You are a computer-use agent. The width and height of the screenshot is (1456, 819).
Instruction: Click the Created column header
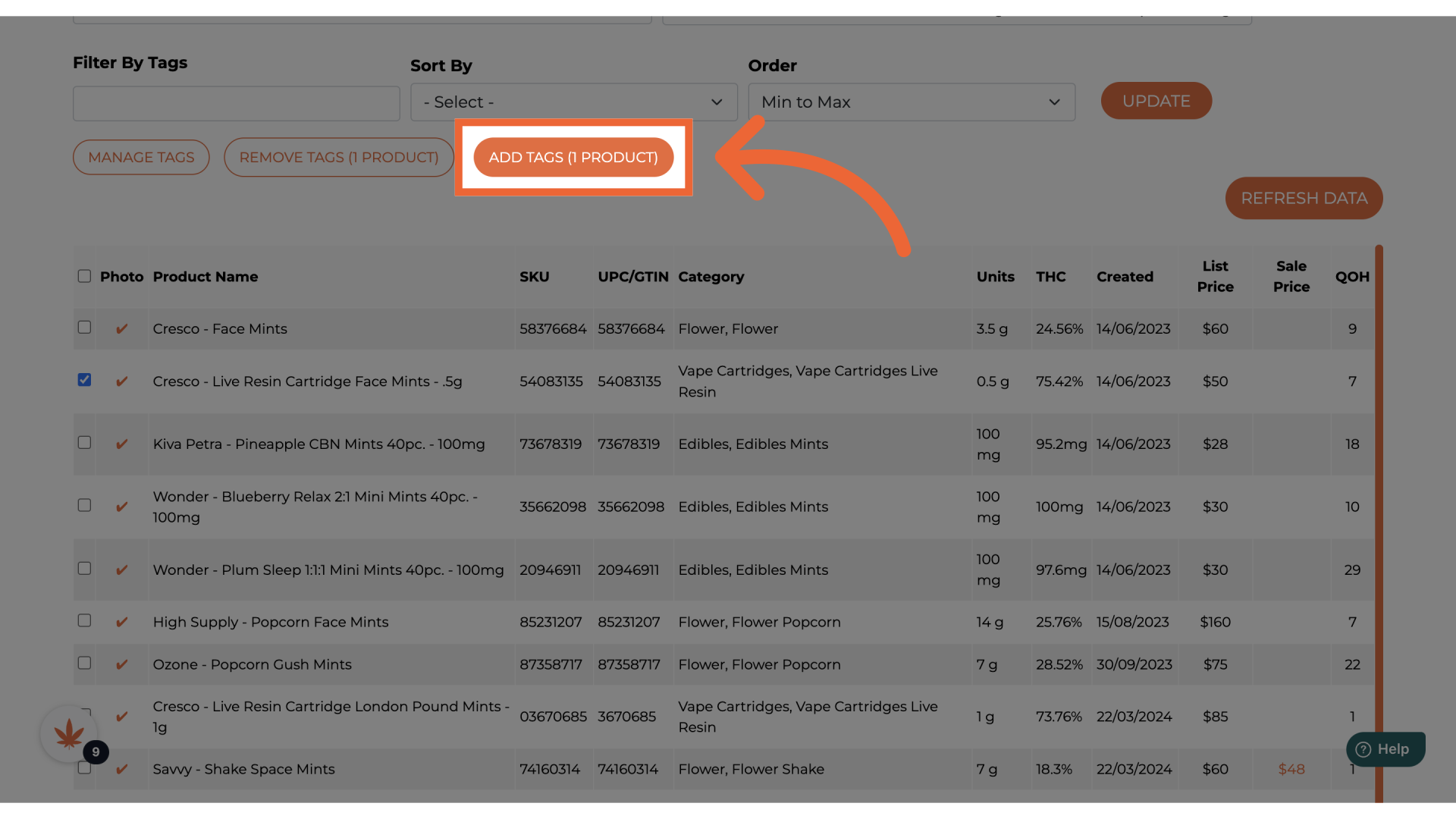pos(1125,277)
